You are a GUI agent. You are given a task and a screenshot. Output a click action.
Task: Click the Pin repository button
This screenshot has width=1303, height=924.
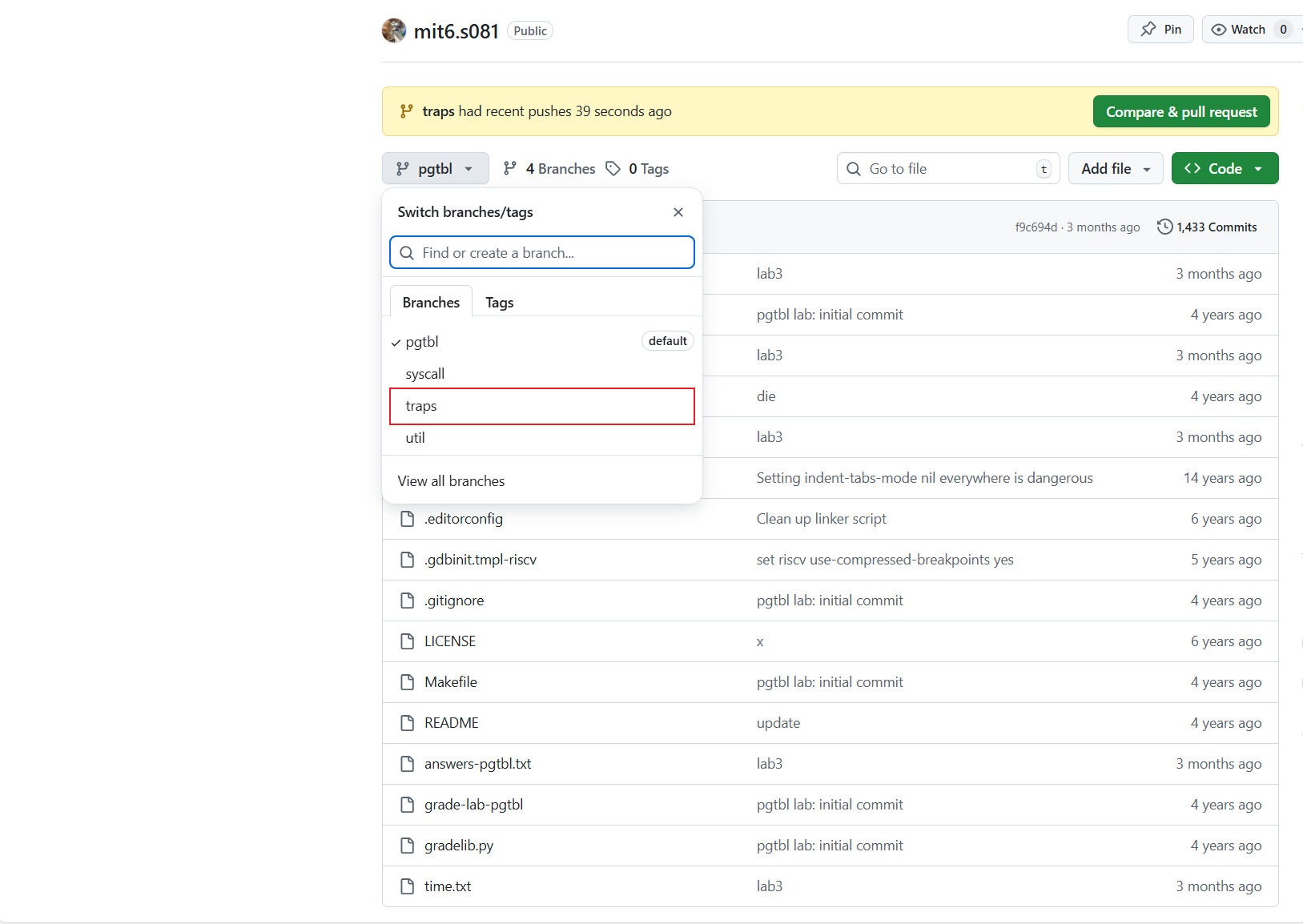coord(1160,30)
